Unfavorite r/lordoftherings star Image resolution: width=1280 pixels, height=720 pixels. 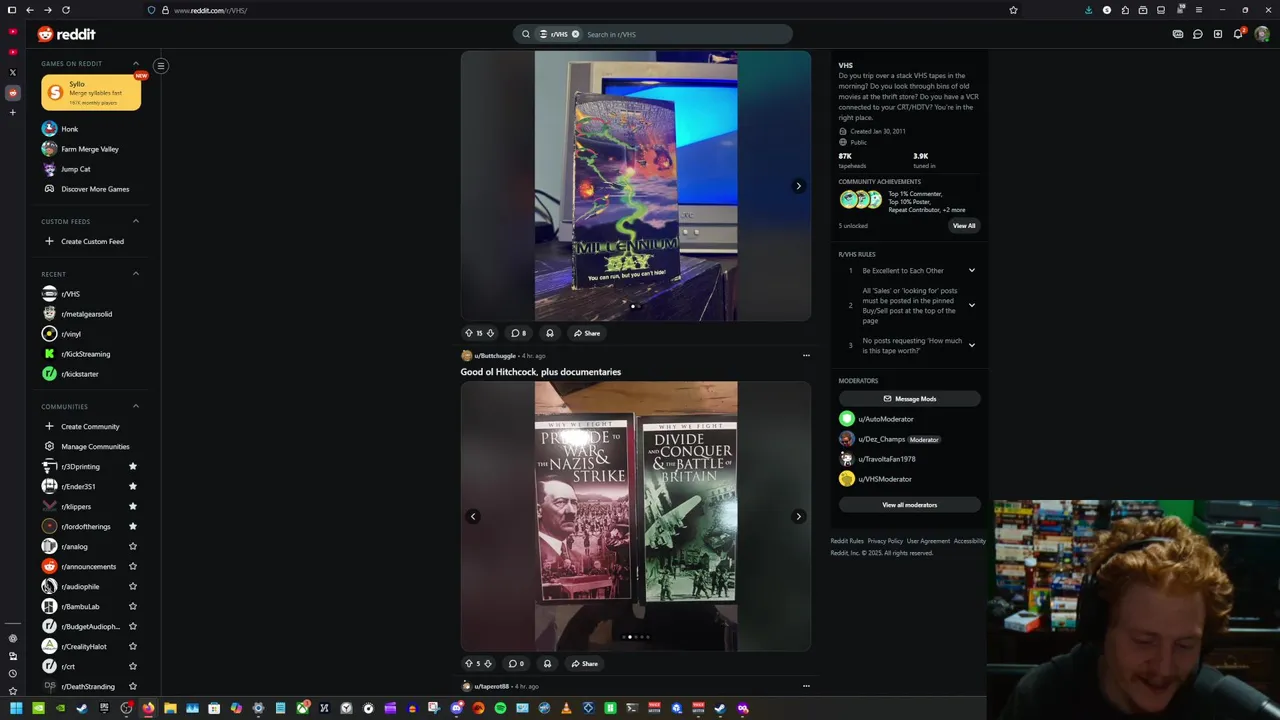pyautogui.click(x=132, y=526)
